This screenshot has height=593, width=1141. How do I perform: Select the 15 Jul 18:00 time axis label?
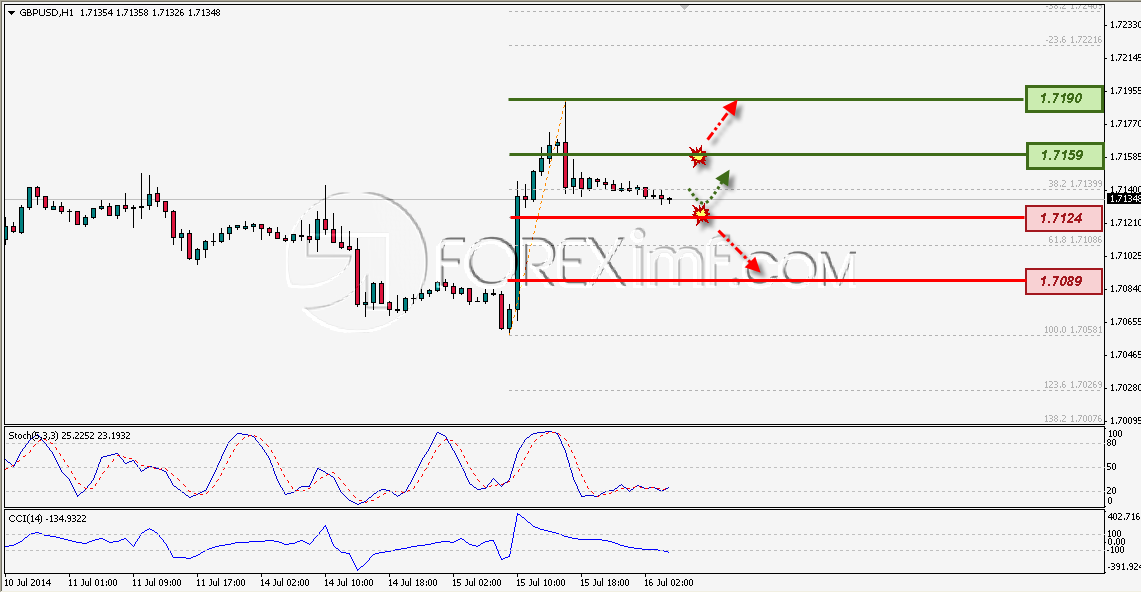[605, 583]
